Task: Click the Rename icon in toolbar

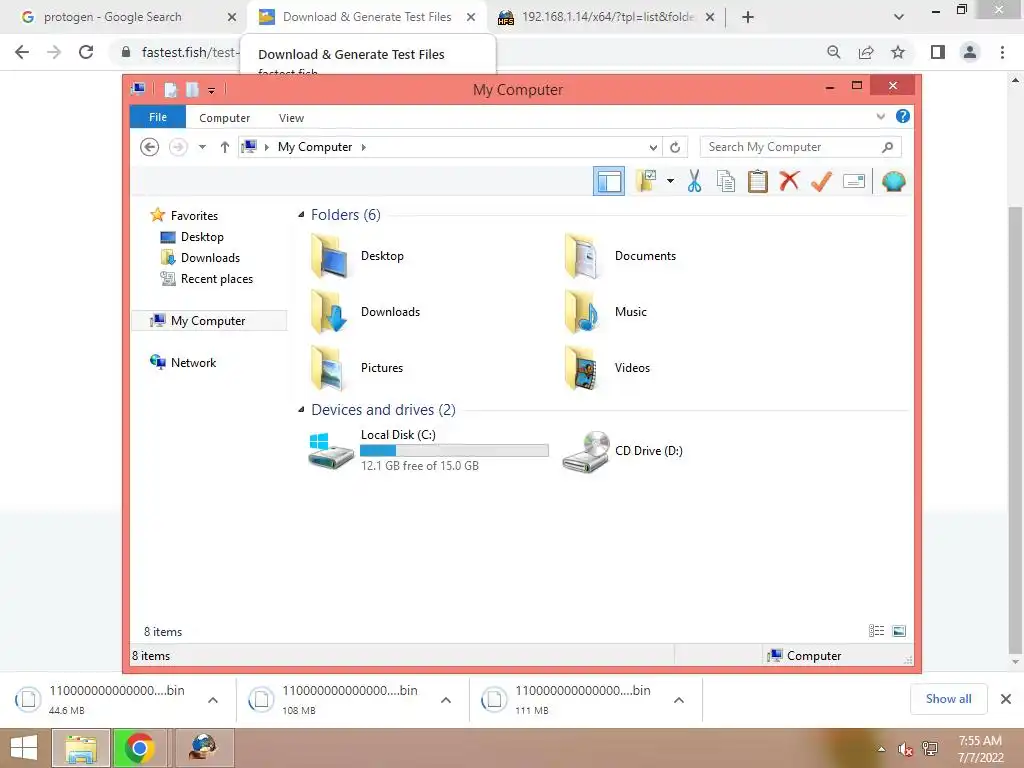Action: point(854,182)
